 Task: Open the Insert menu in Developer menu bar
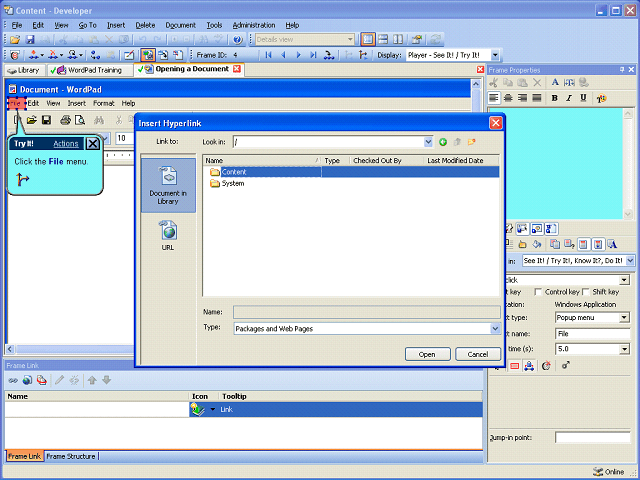tap(116, 25)
